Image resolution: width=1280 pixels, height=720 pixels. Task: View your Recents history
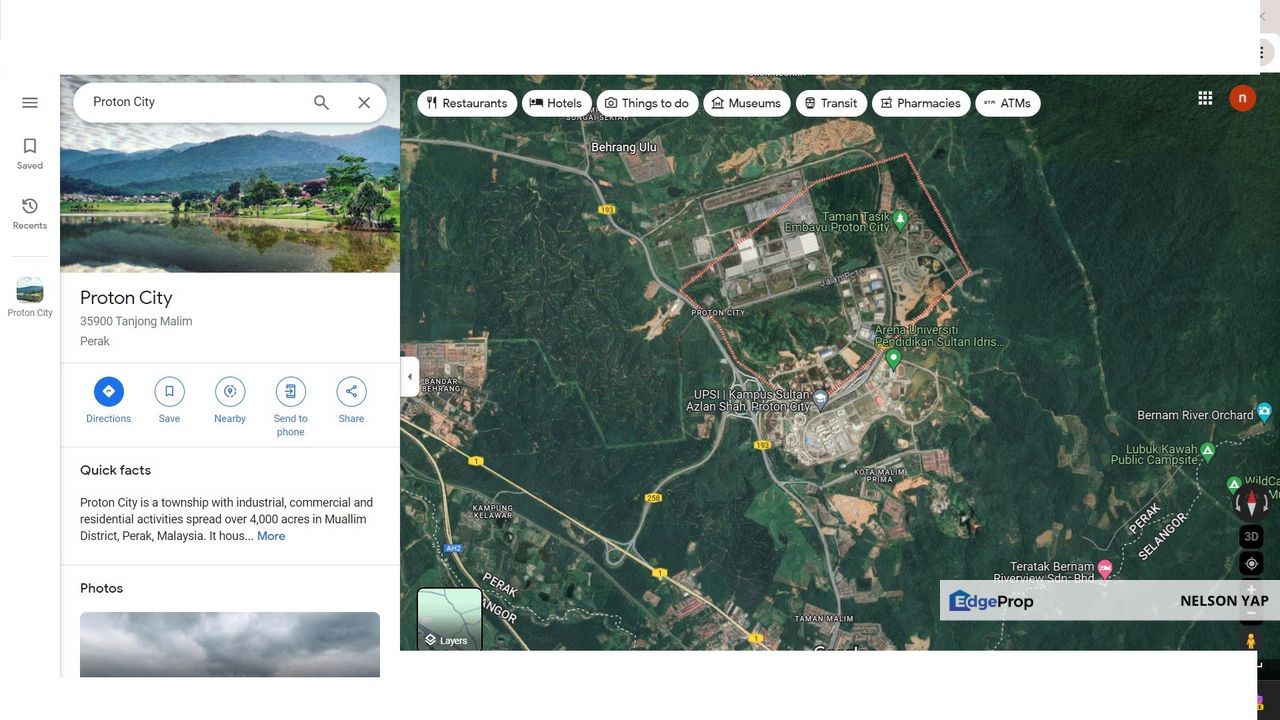(29, 212)
